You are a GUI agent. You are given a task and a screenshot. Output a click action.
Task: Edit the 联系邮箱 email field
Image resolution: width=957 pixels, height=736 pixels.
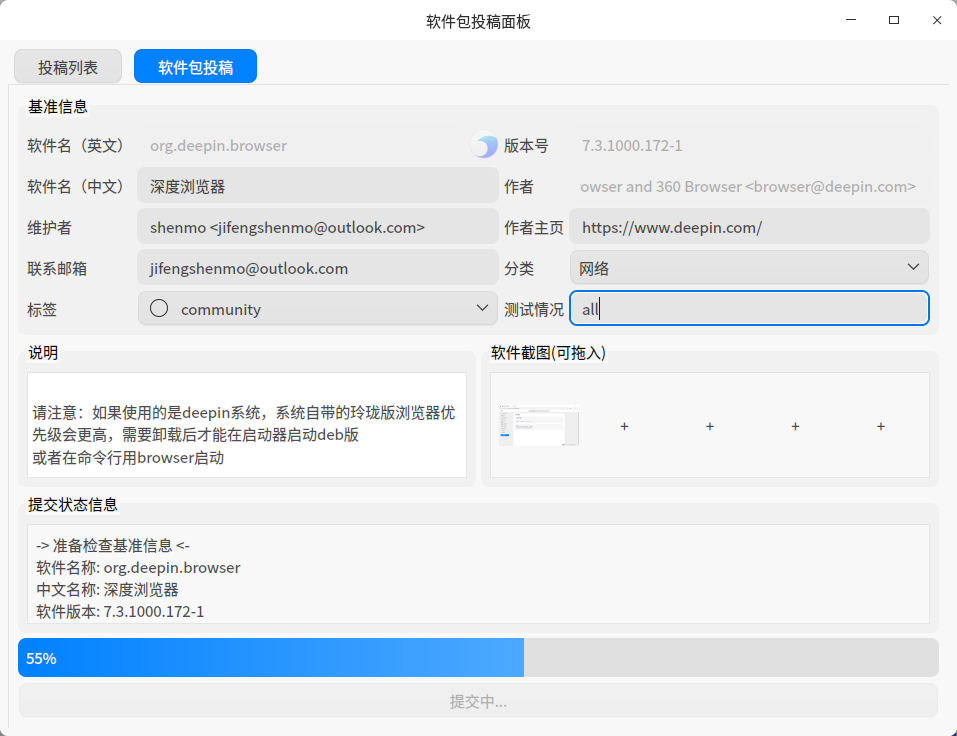click(x=318, y=267)
